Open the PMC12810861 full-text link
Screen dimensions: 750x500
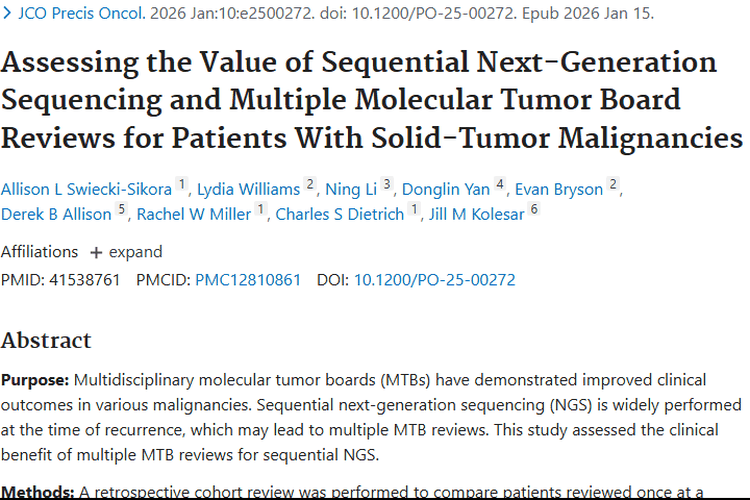pos(248,280)
